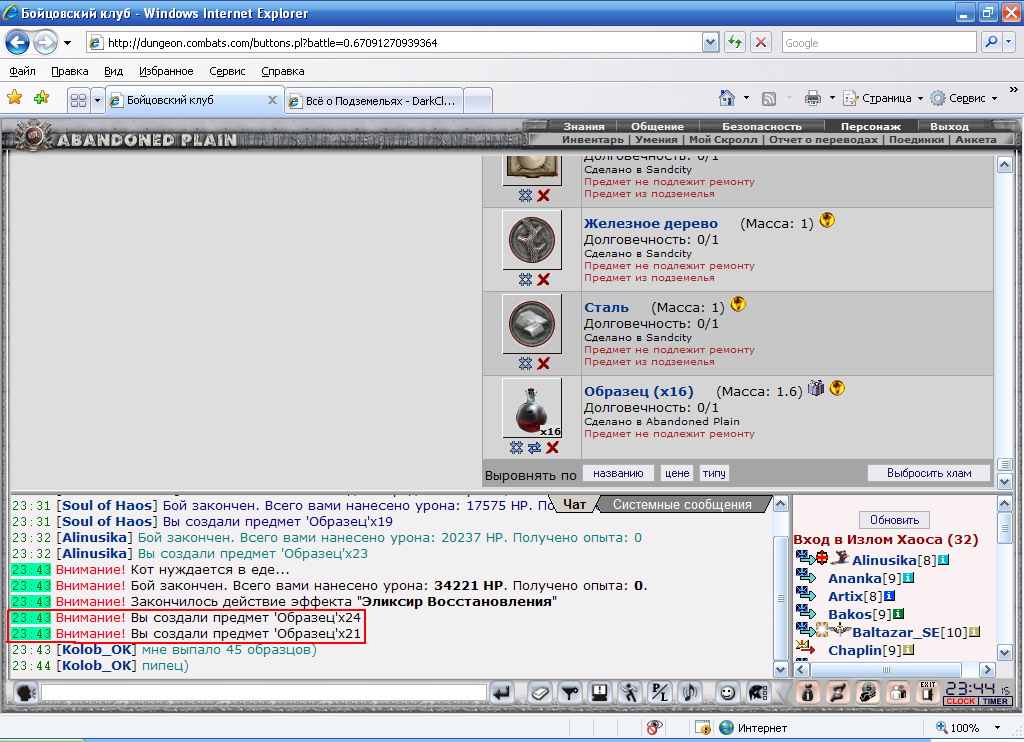
Task: Open the Избранное menu
Action: pos(166,71)
